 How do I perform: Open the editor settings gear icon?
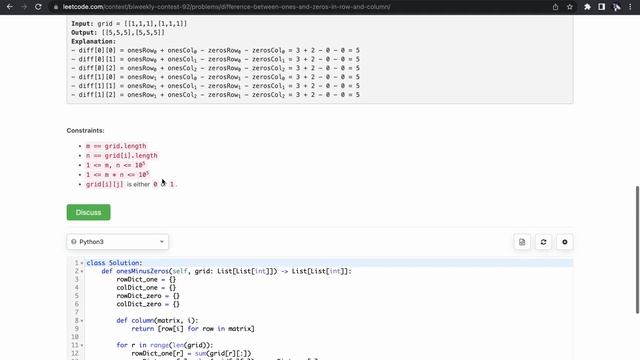pos(564,242)
